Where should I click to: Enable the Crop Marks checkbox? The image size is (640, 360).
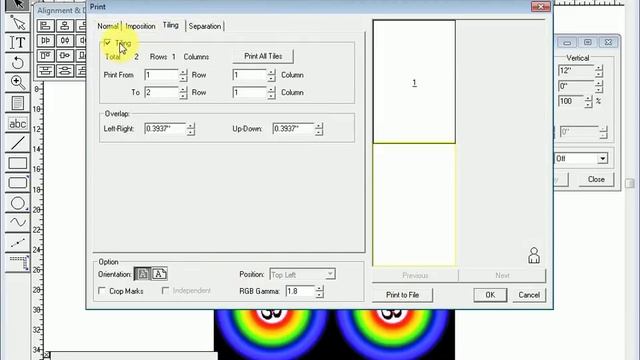[102, 291]
